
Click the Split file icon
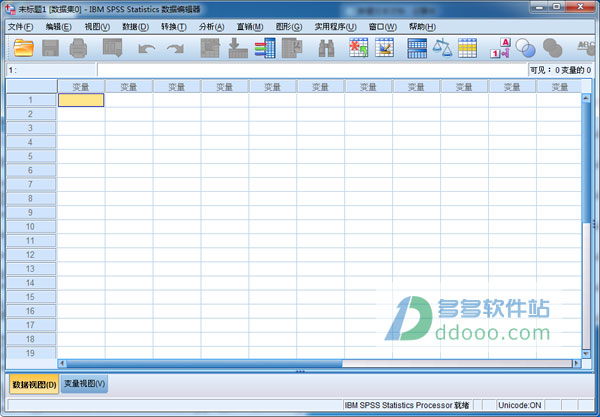tap(417, 48)
